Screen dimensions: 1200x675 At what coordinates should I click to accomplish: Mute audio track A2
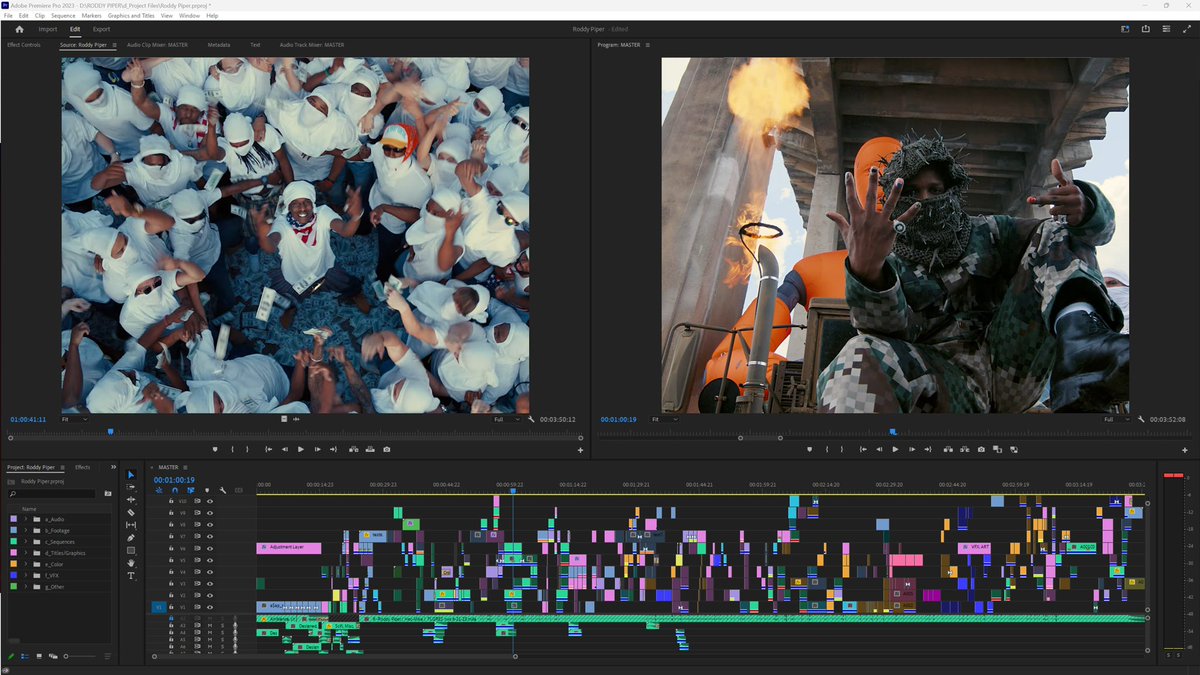coord(210,626)
